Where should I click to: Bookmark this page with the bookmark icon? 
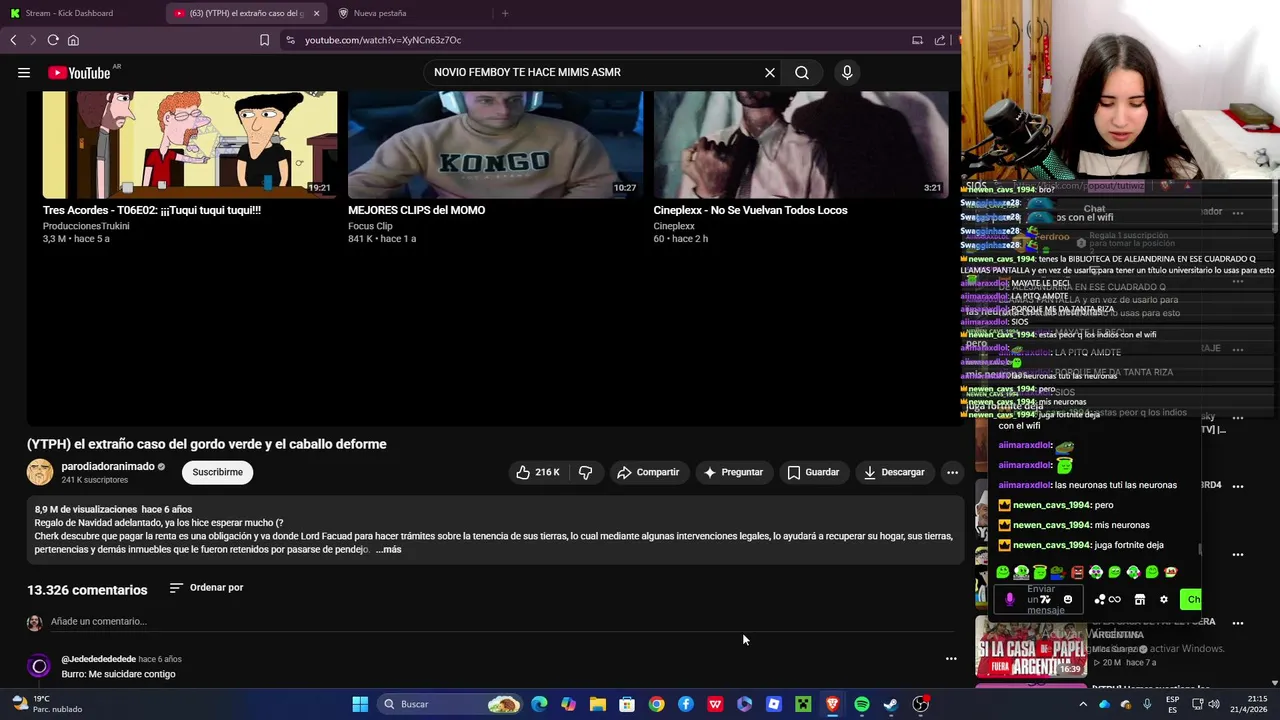(264, 40)
